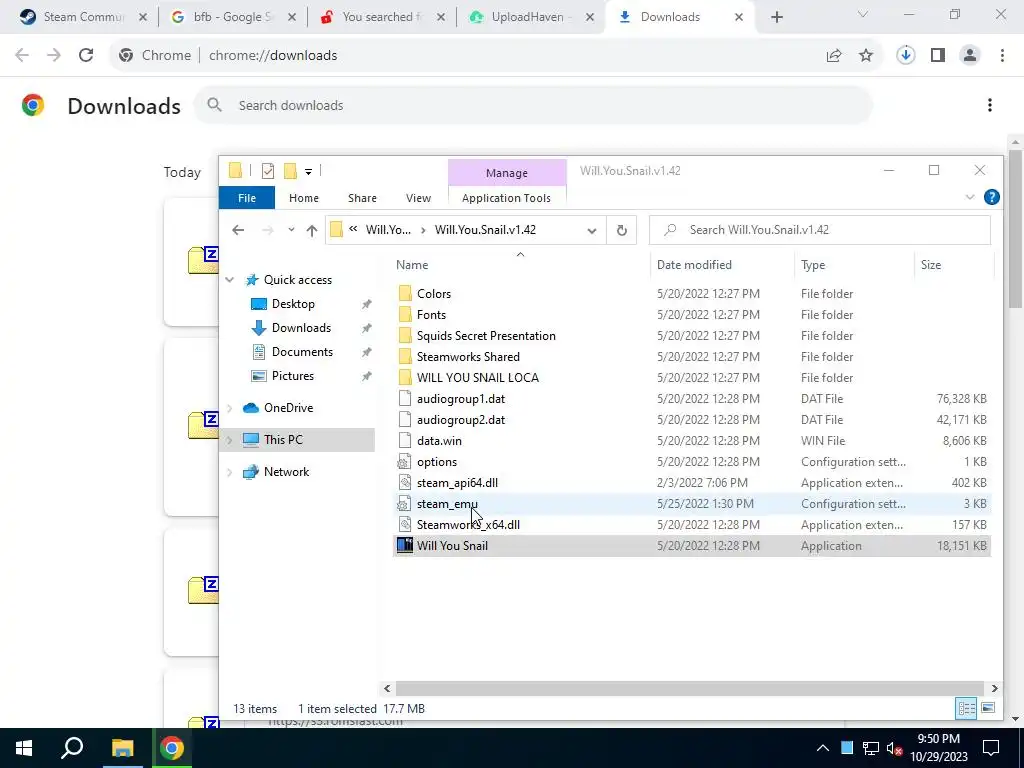
Task: Click the Manage contextual tab
Action: pos(507,173)
